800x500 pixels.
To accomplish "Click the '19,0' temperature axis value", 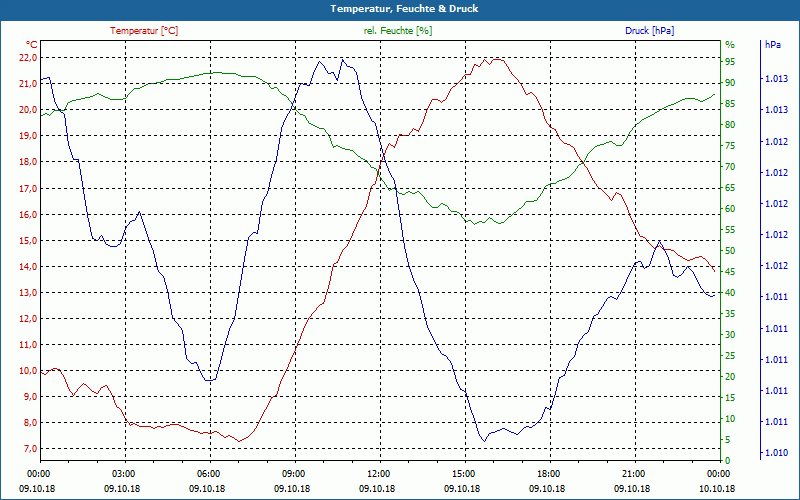I will (x=28, y=136).
